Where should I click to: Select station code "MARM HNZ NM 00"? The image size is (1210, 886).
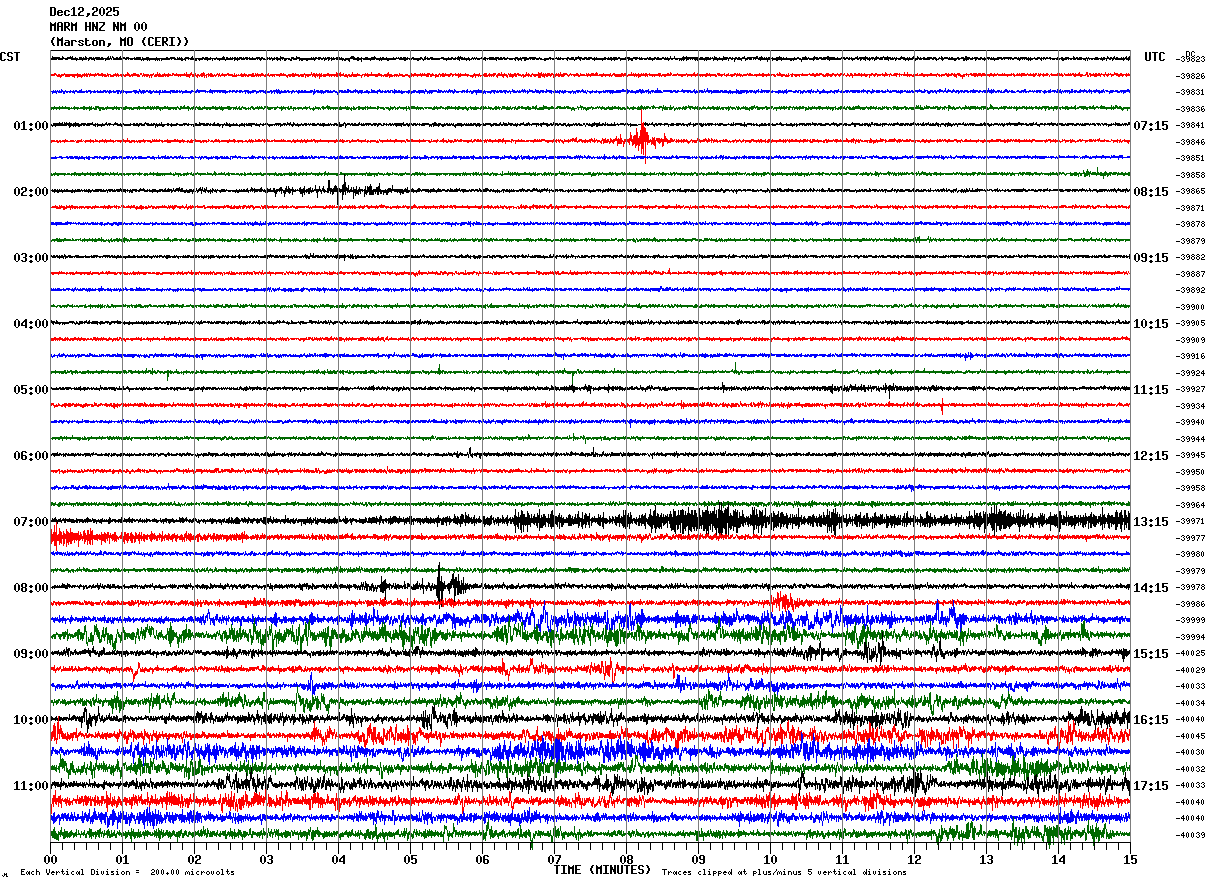[x=98, y=27]
